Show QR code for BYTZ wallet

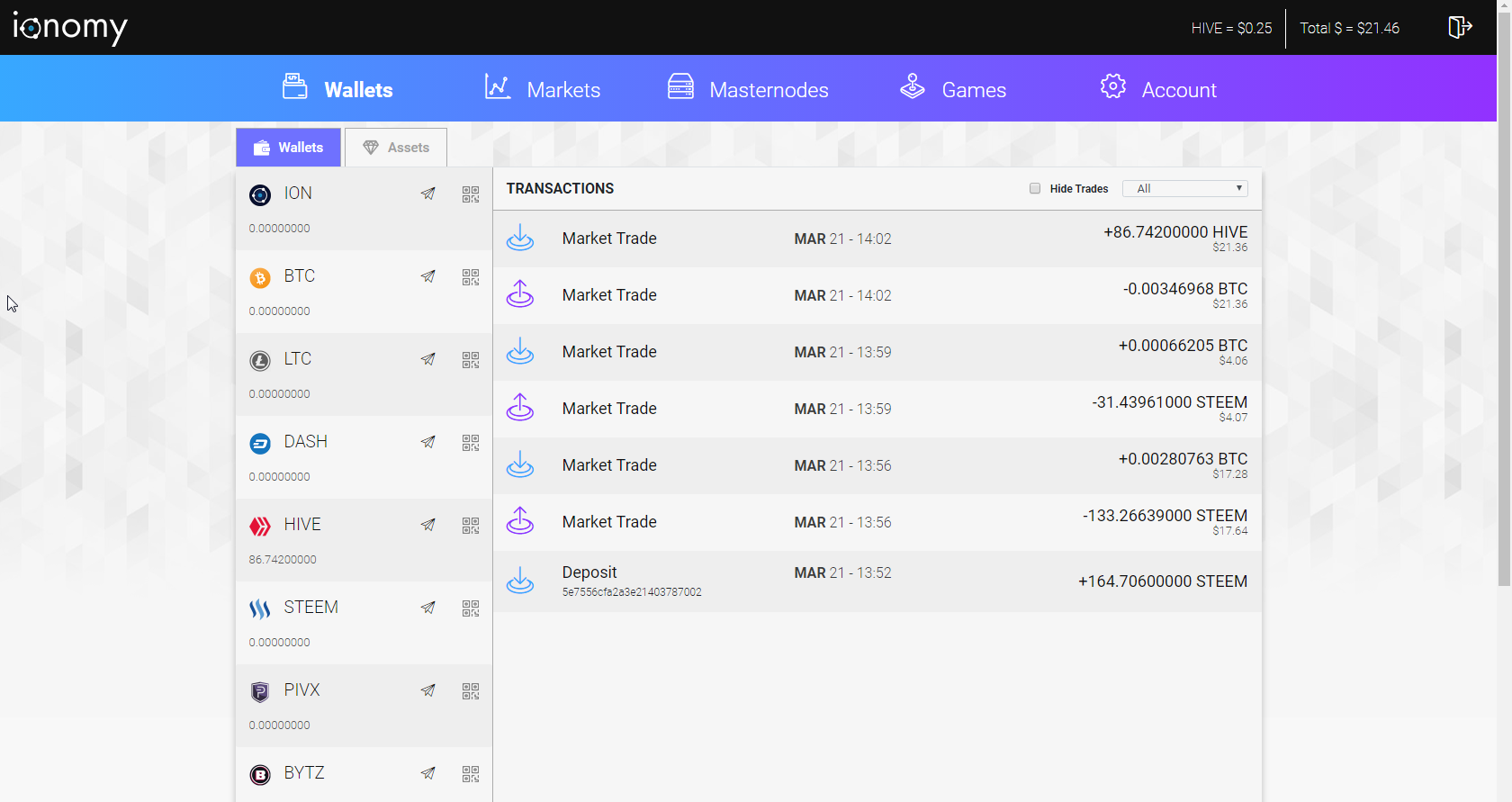tap(471, 774)
